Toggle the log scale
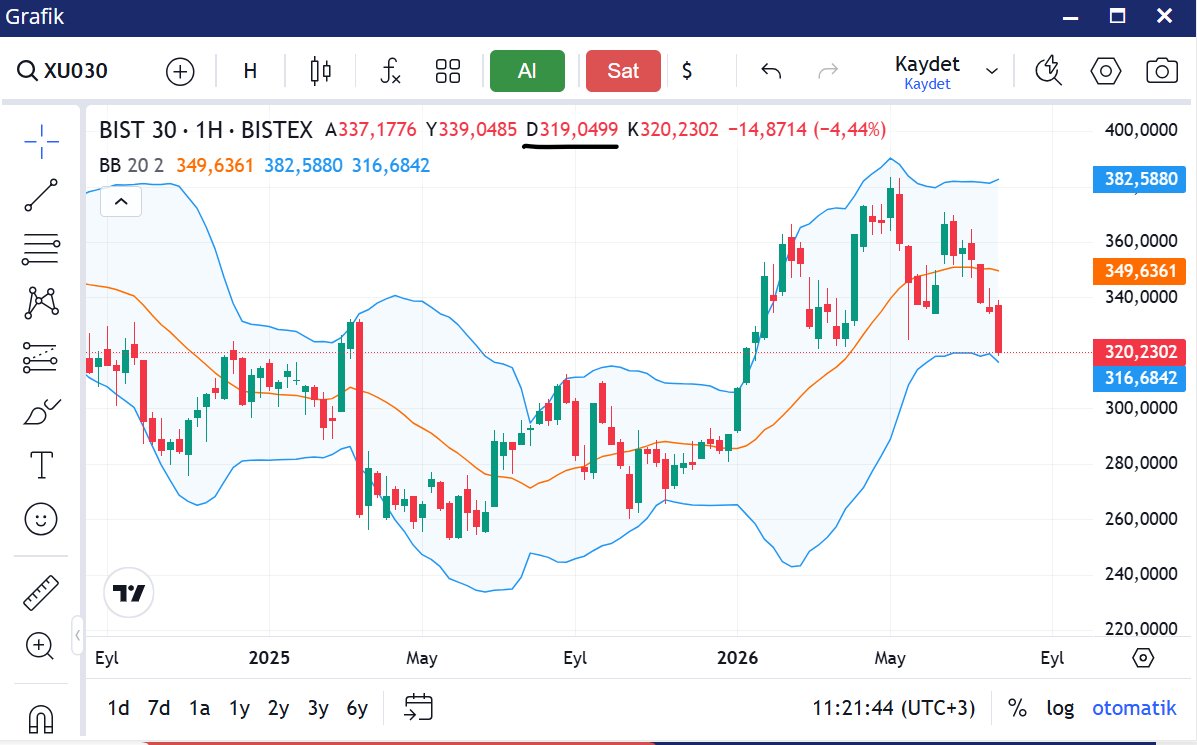Screen dimensions: 1197x745 click(x=1060, y=708)
